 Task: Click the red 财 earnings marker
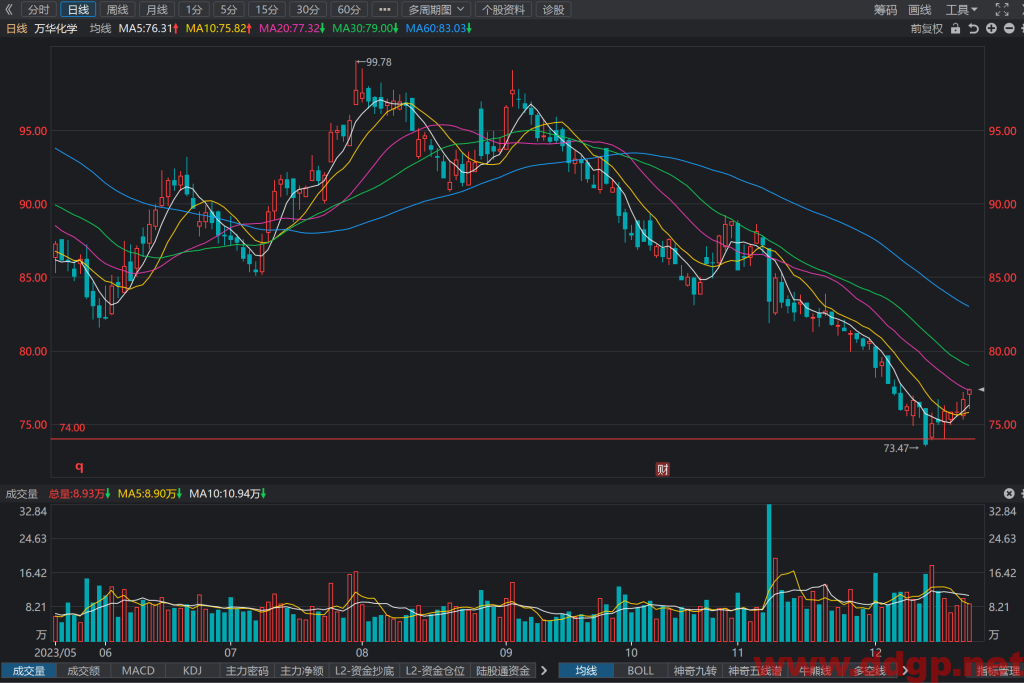(x=662, y=469)
